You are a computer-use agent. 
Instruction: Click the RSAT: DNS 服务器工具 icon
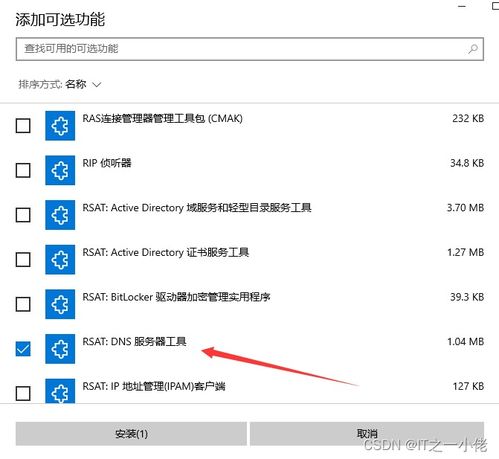60,349
